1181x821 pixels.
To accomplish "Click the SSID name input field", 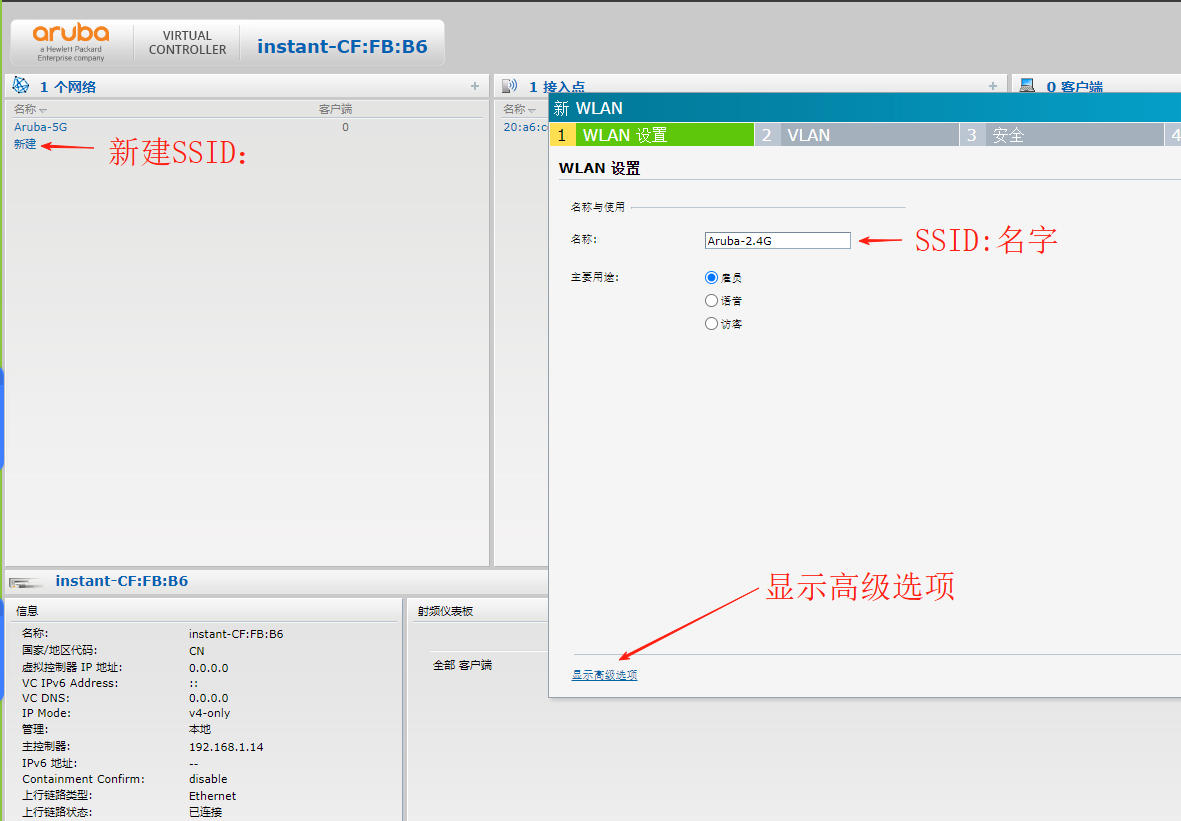I will pyautogui.click(x=777, y=240).
